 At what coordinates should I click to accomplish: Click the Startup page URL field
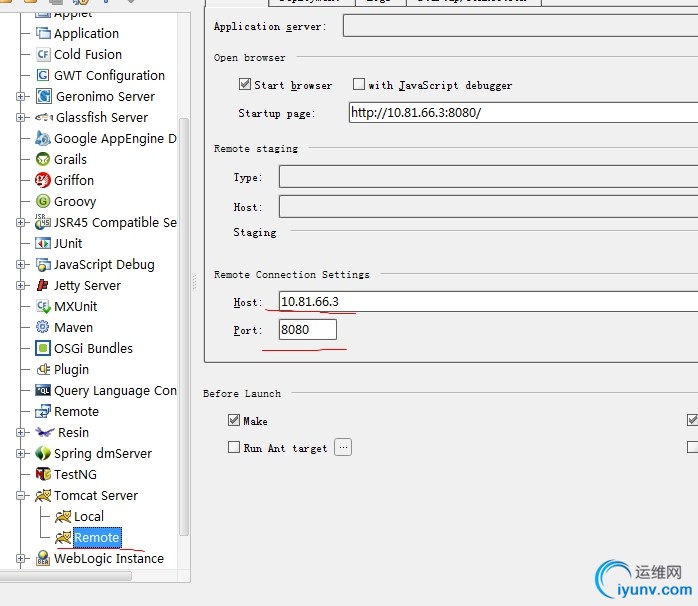coord(524,112)
